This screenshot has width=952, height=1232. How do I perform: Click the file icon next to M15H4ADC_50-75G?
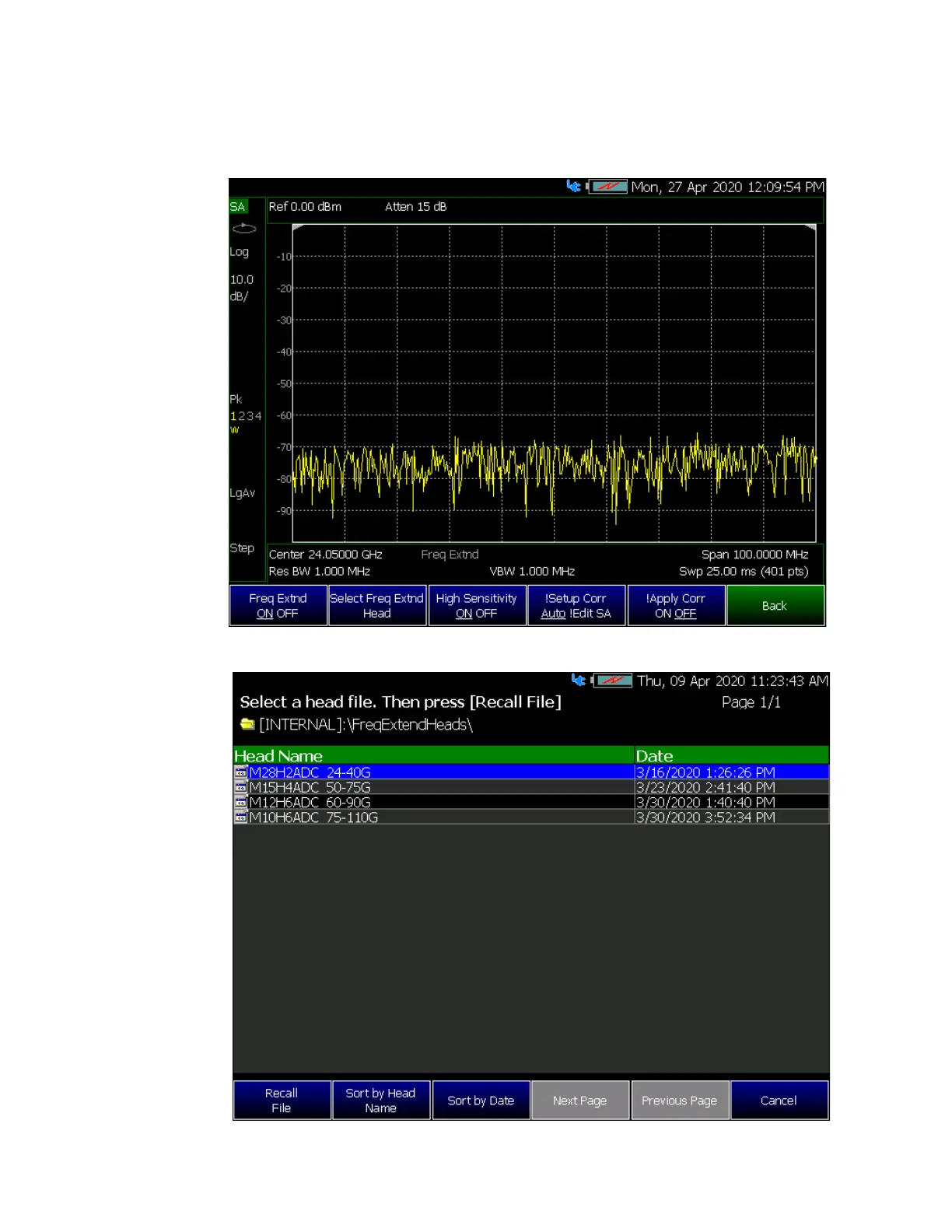(241, 787)
